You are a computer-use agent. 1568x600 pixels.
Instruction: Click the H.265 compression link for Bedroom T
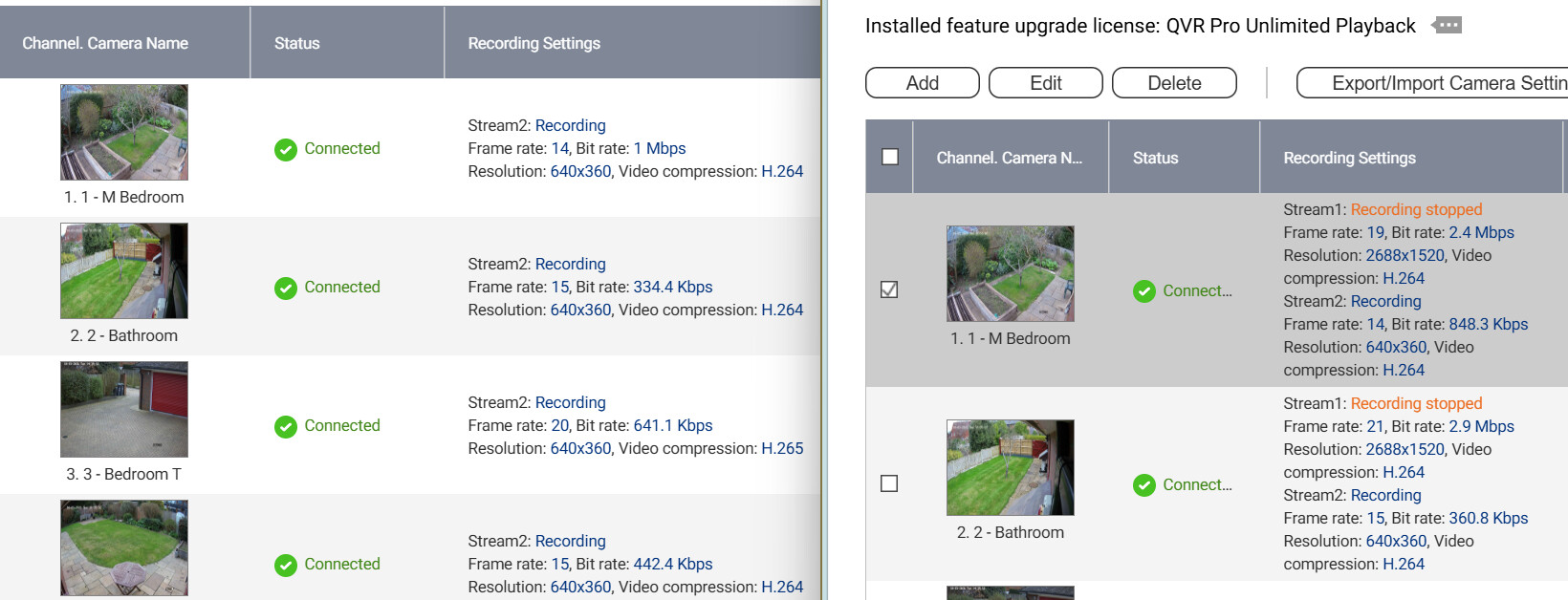pyautogui.click(x=782, y=448)
